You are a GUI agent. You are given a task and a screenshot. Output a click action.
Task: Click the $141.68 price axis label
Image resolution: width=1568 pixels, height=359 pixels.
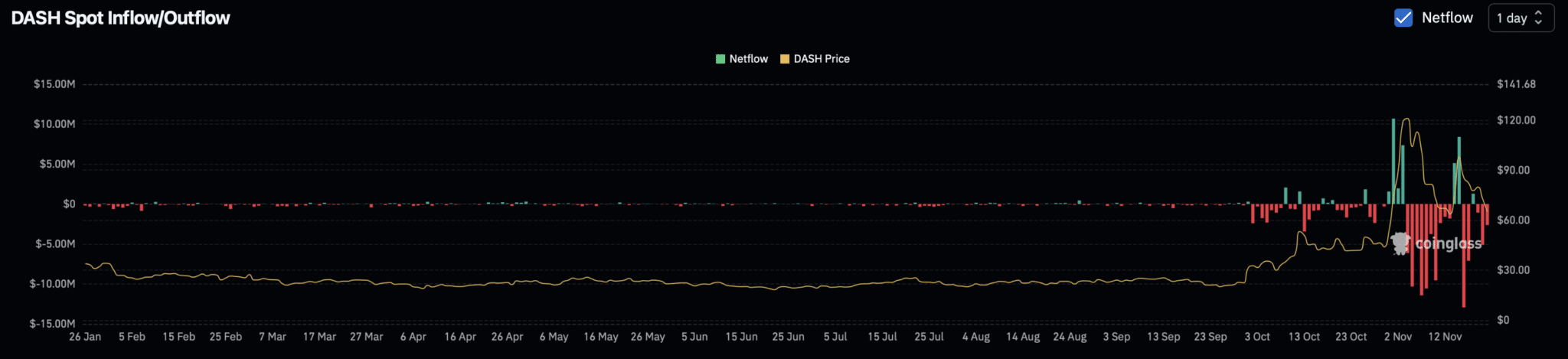[x=1516, y=84]
